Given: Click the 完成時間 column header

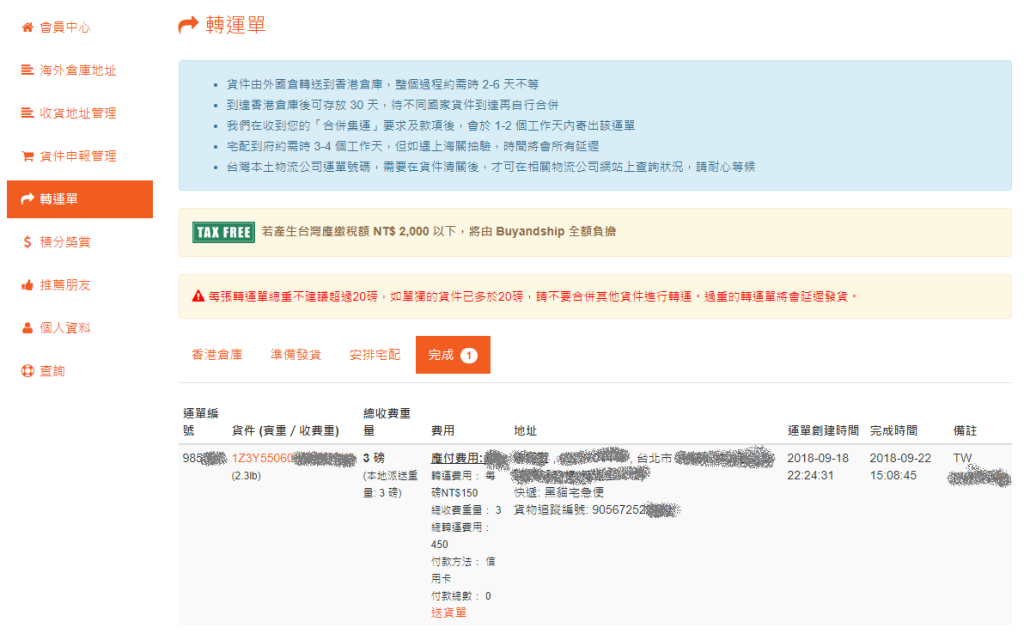Looking at the screenshot, I should 893,430.
